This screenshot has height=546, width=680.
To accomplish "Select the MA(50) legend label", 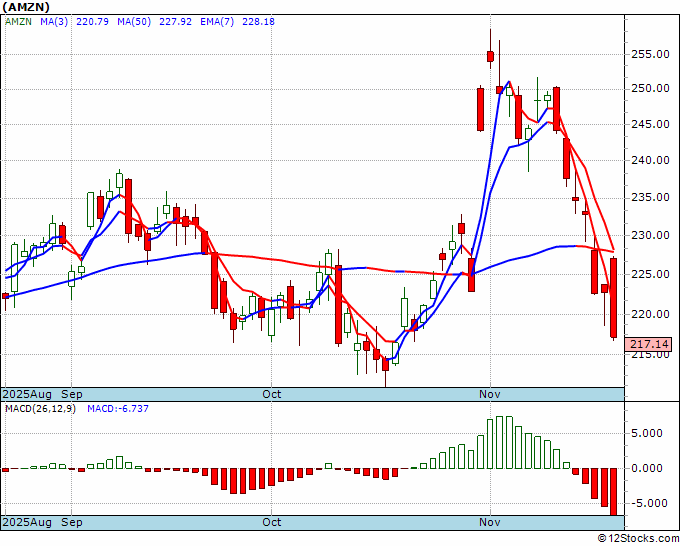I will point(134,21).
